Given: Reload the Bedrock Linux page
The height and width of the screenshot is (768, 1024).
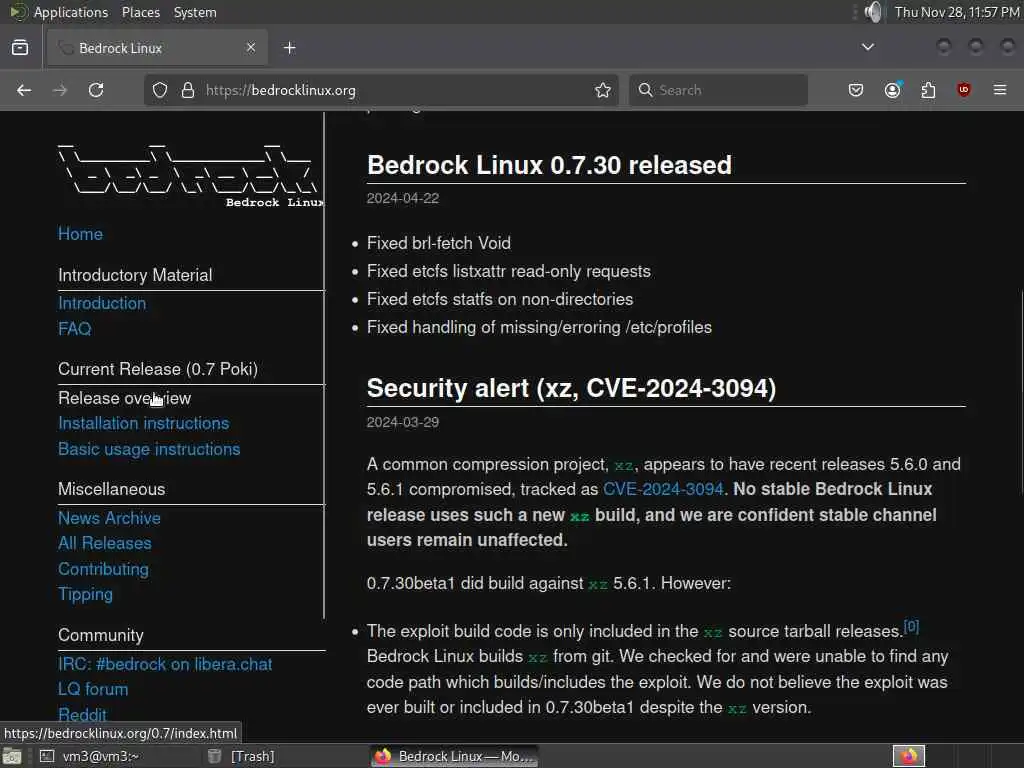Looking at the screenshot, I should pos(96,90).
